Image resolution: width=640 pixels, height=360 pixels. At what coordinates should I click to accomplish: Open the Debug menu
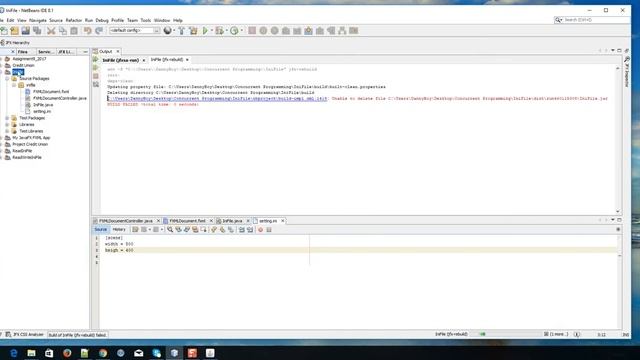click(102, 20)
